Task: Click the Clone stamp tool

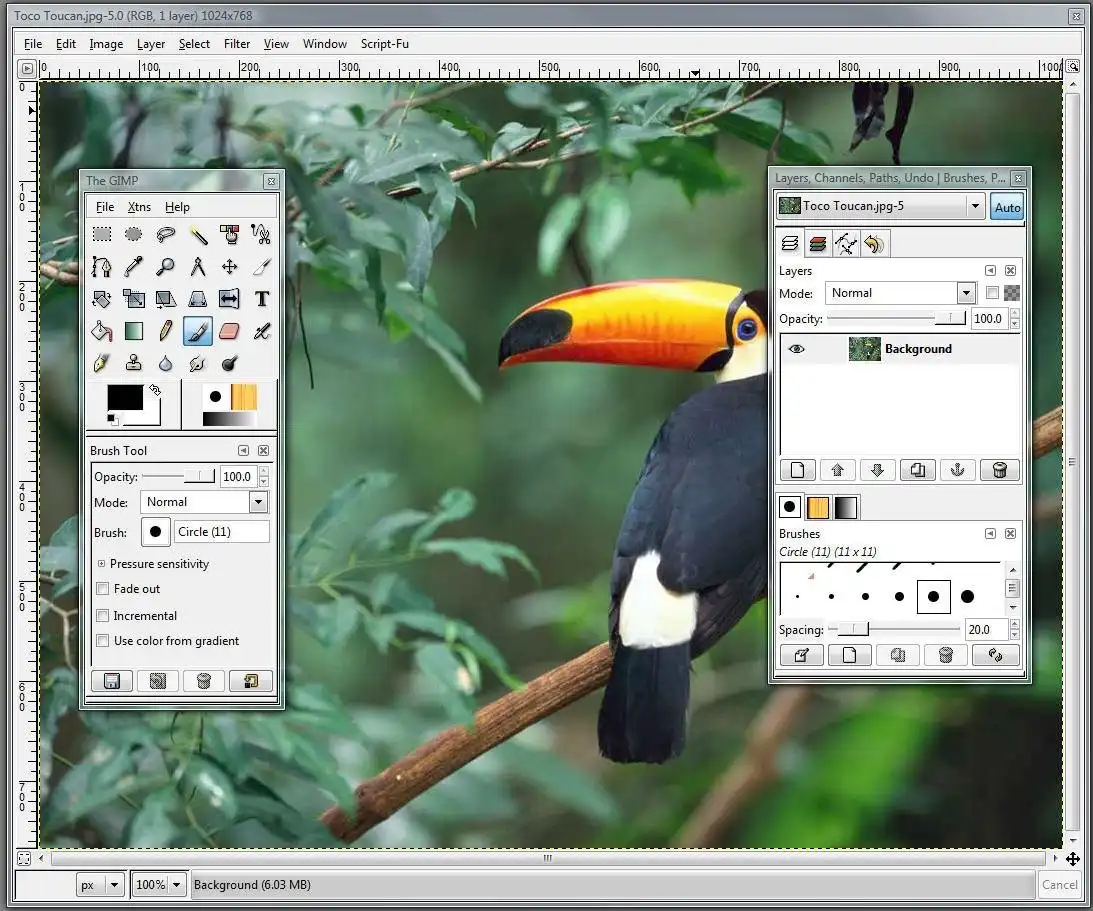Action: (134, 363)
